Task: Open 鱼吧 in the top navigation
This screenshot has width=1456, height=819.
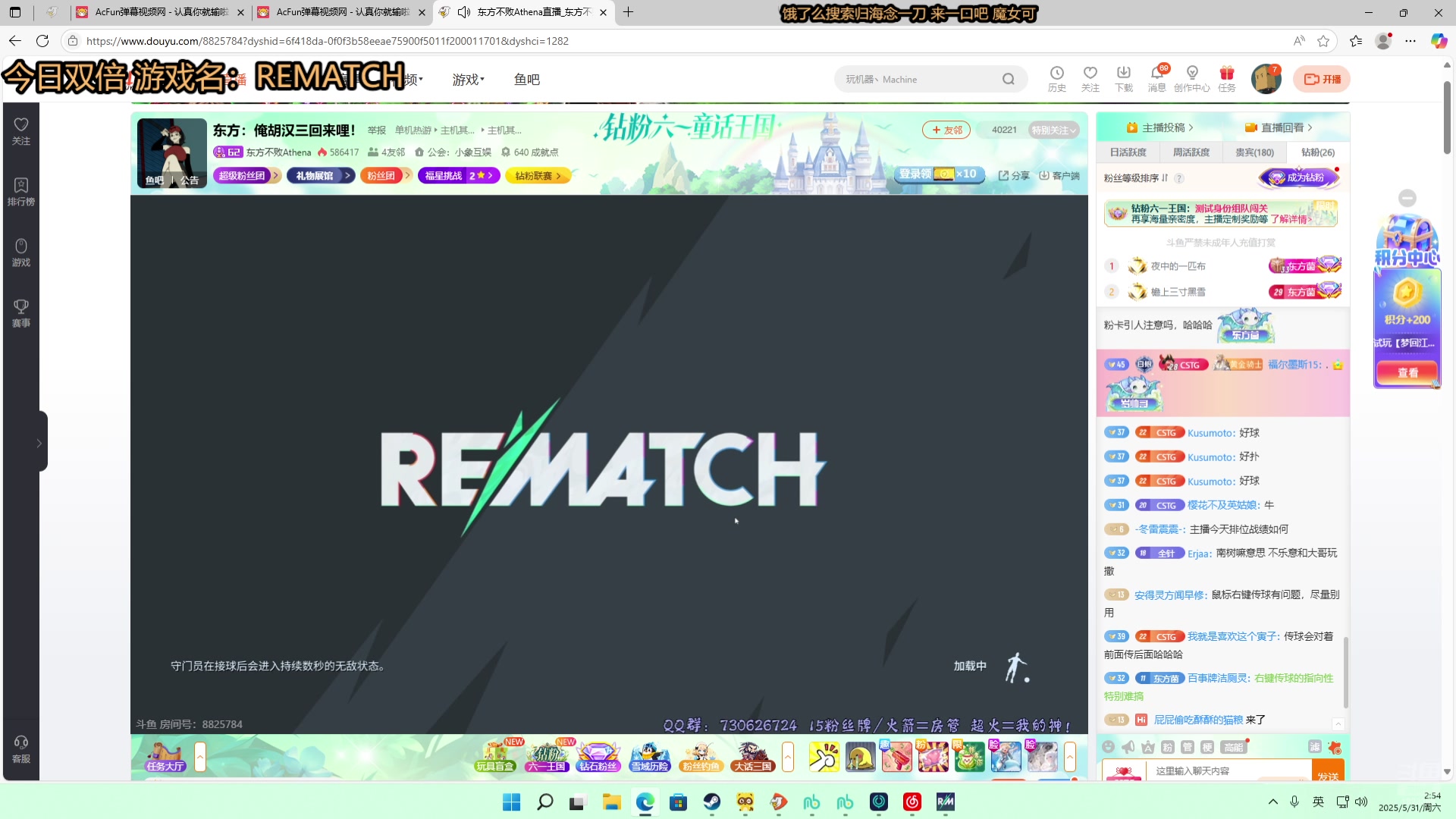Action: pos(526,80)
